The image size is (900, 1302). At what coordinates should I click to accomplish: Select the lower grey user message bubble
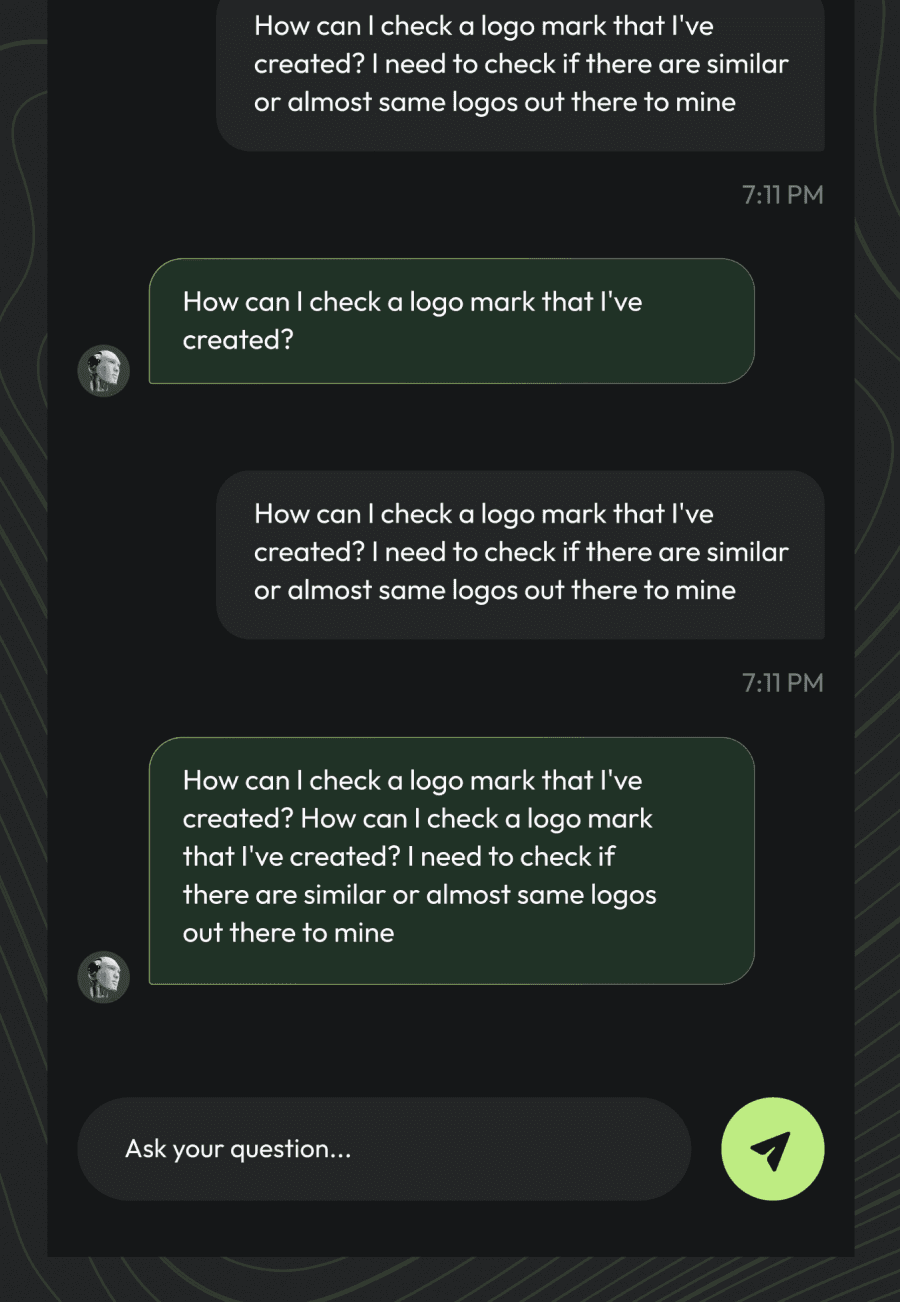coord(520,555)
